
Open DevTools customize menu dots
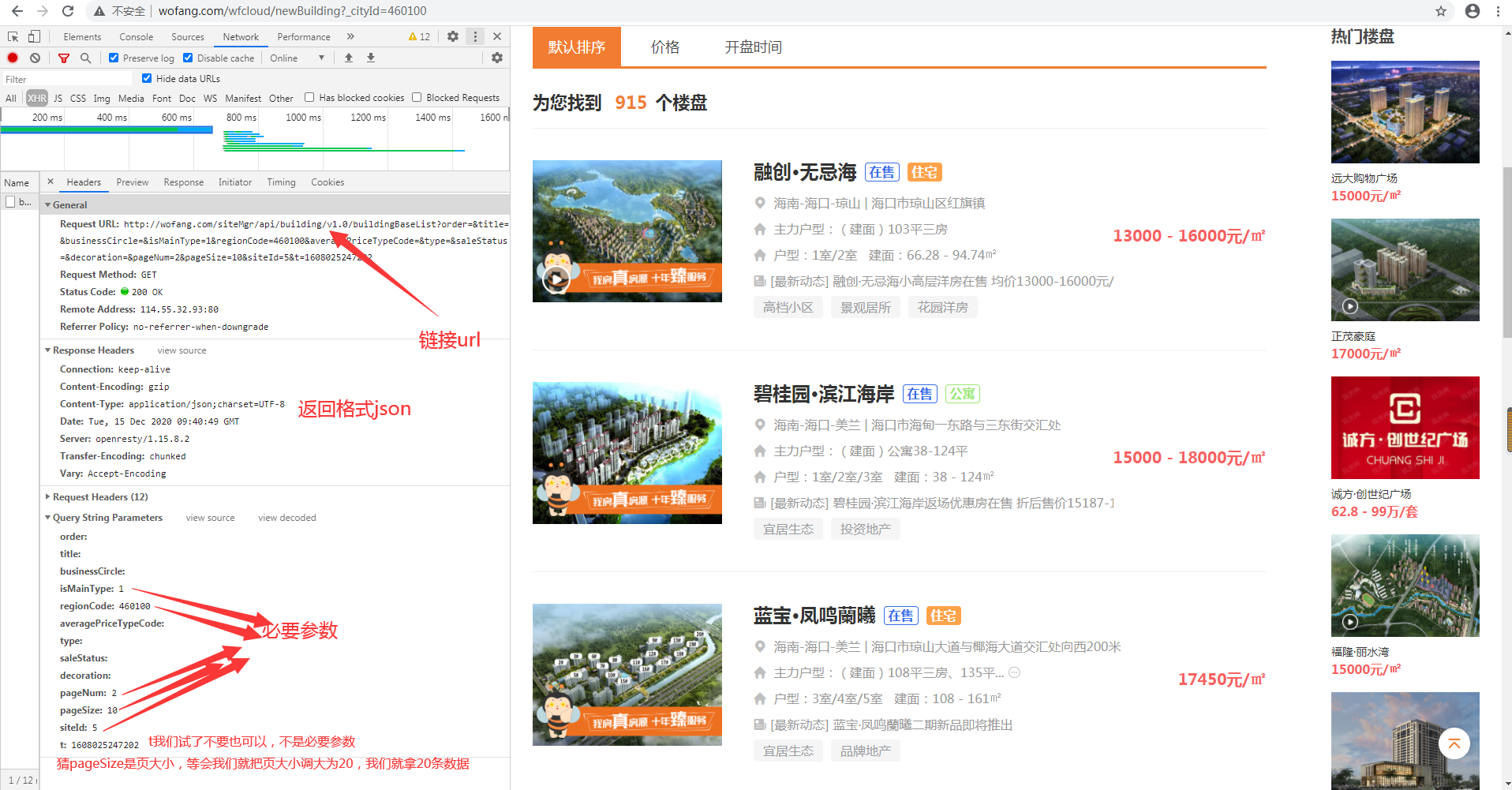pyautogui.click(x=475, y=36)
